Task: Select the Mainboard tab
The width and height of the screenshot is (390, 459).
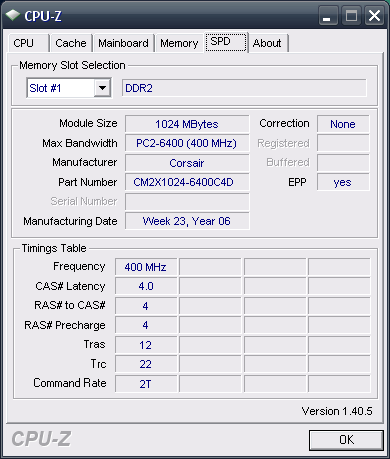Action: pyautogui.click(x=124, y=43)
